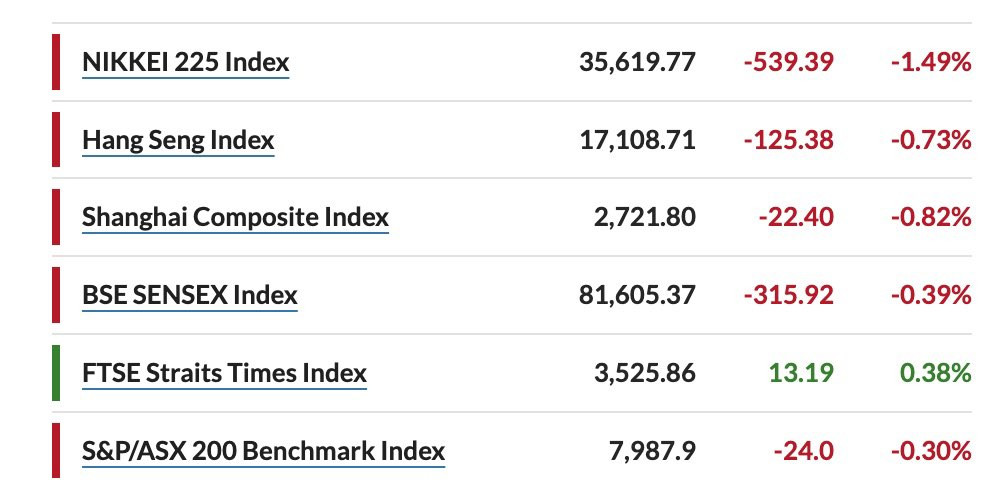Open the BSE SENSEX Index link
This screenshot has height=488, width=996.
(190, 295)
